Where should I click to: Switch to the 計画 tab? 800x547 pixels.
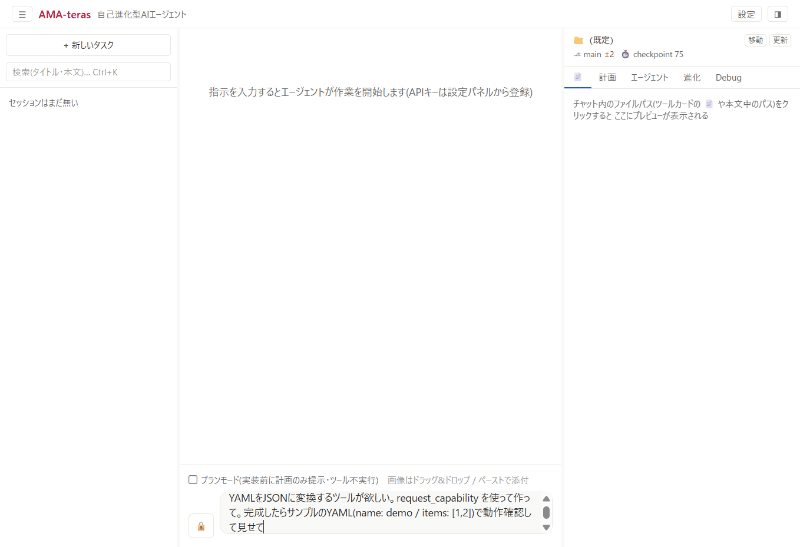[x=607, y=78]
